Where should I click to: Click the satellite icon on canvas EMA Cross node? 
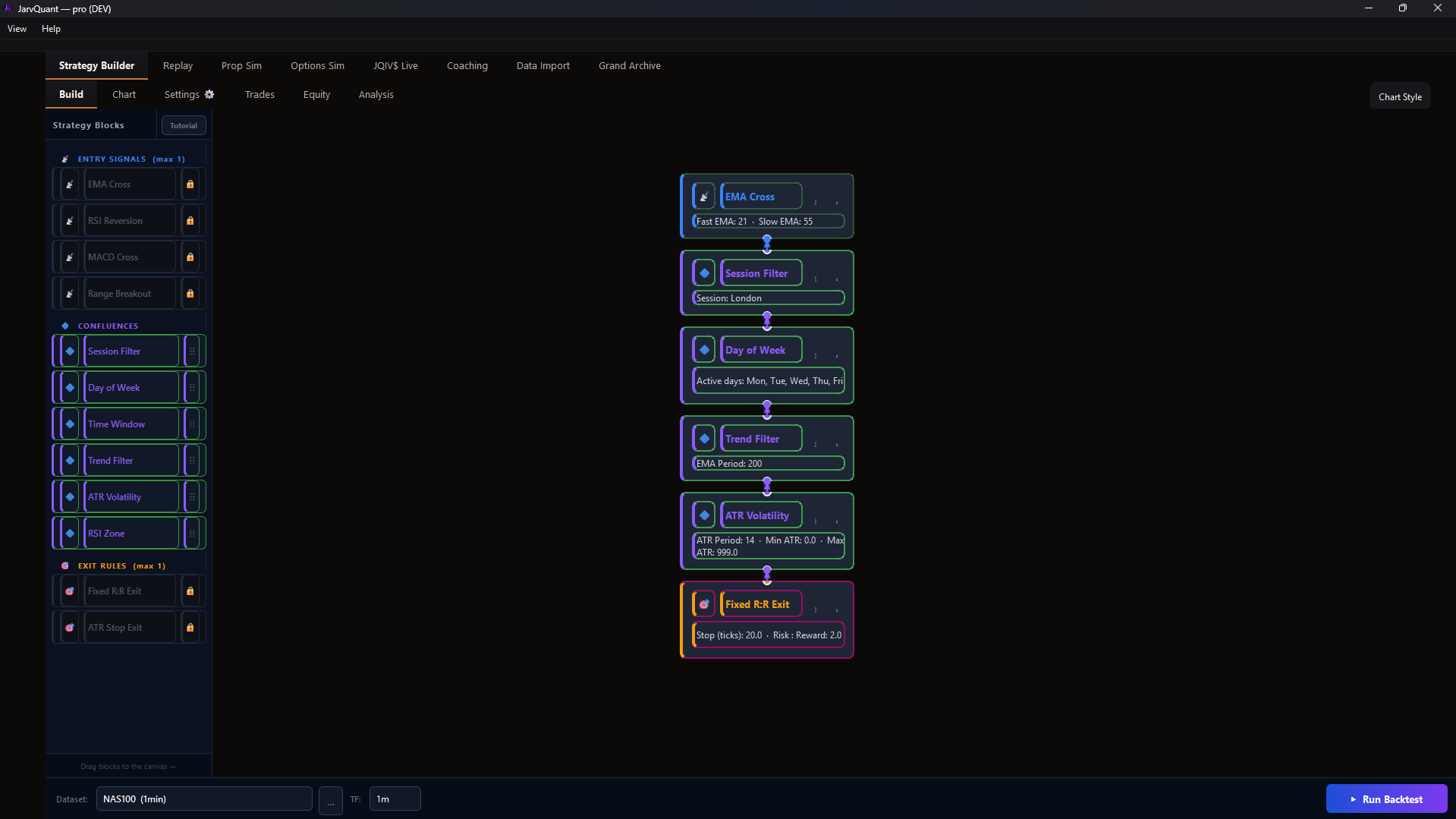pos(704,197)
